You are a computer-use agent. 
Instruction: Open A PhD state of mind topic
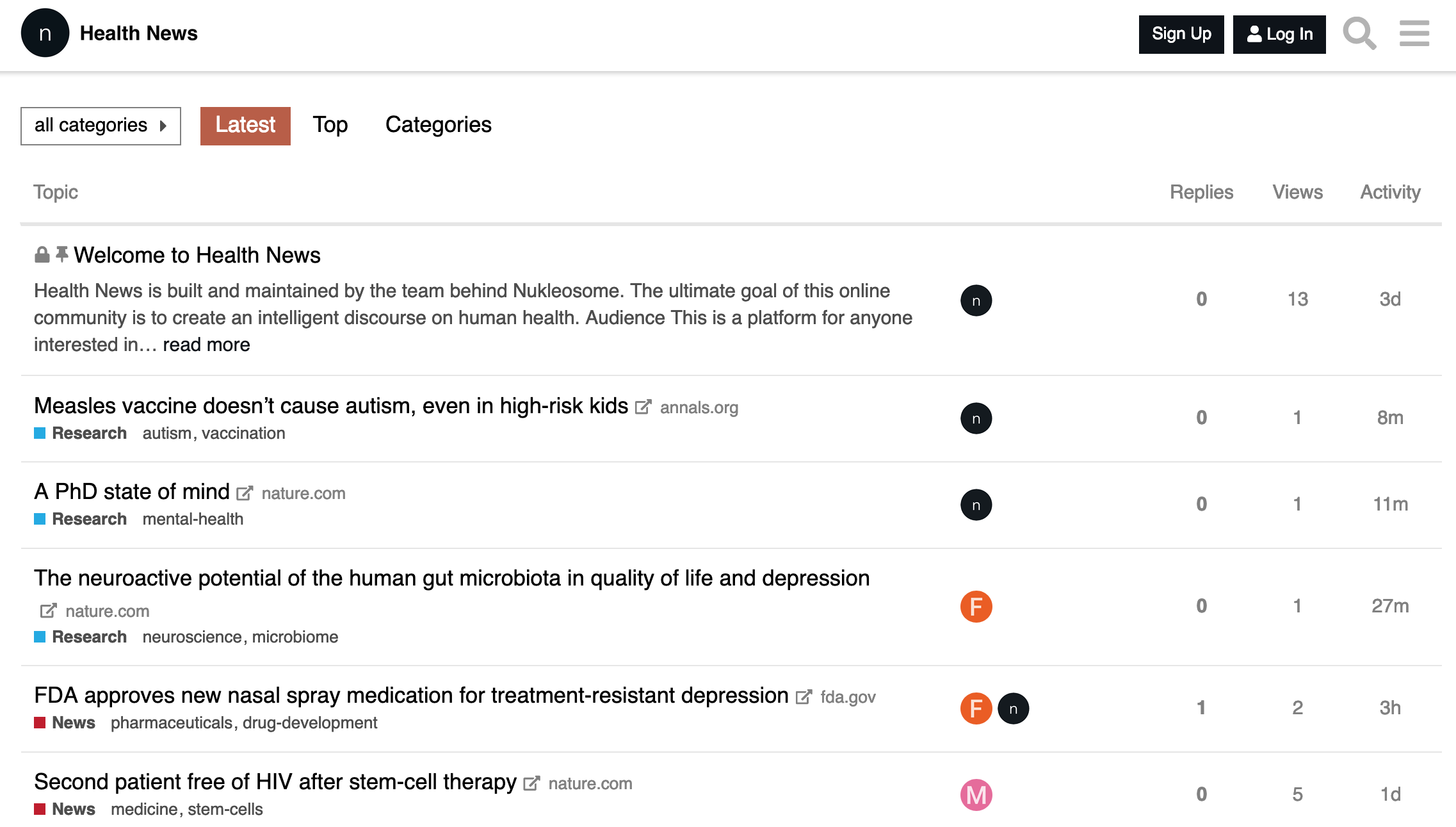coord(131,491)
